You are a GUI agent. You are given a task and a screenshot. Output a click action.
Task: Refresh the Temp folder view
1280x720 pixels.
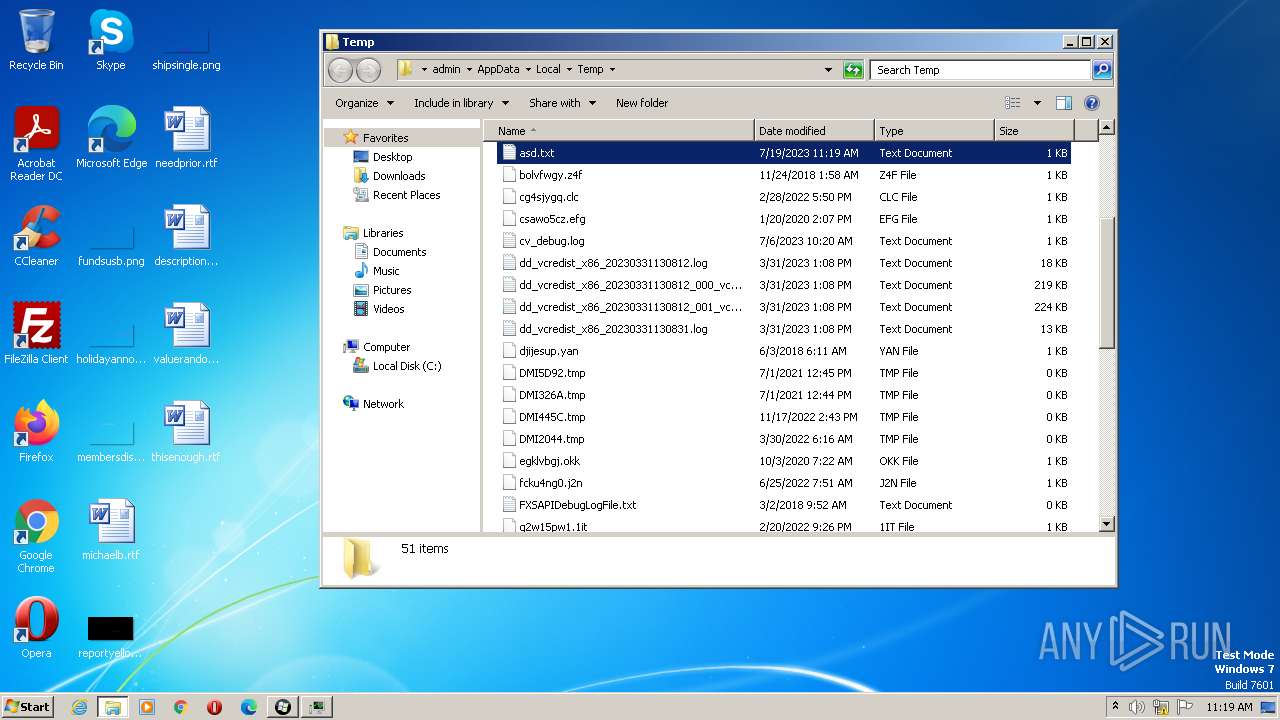coord(853,70)
